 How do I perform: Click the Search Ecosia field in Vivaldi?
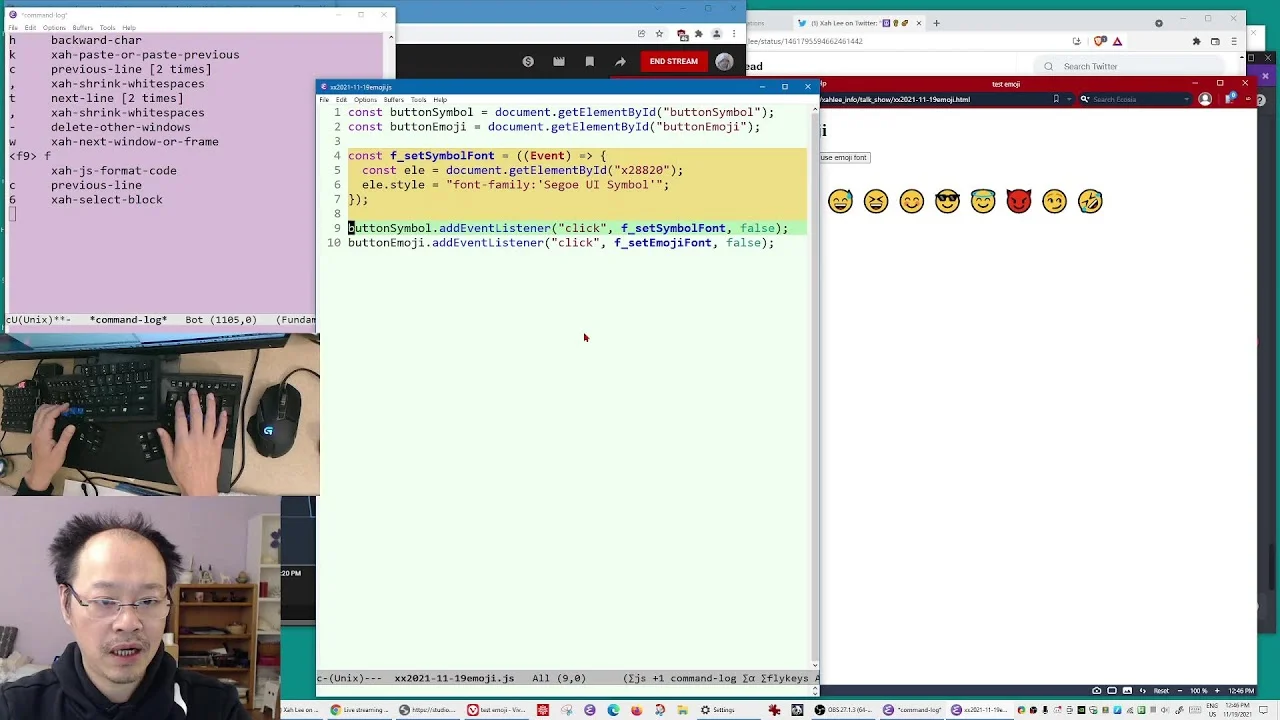point(1134,99)
